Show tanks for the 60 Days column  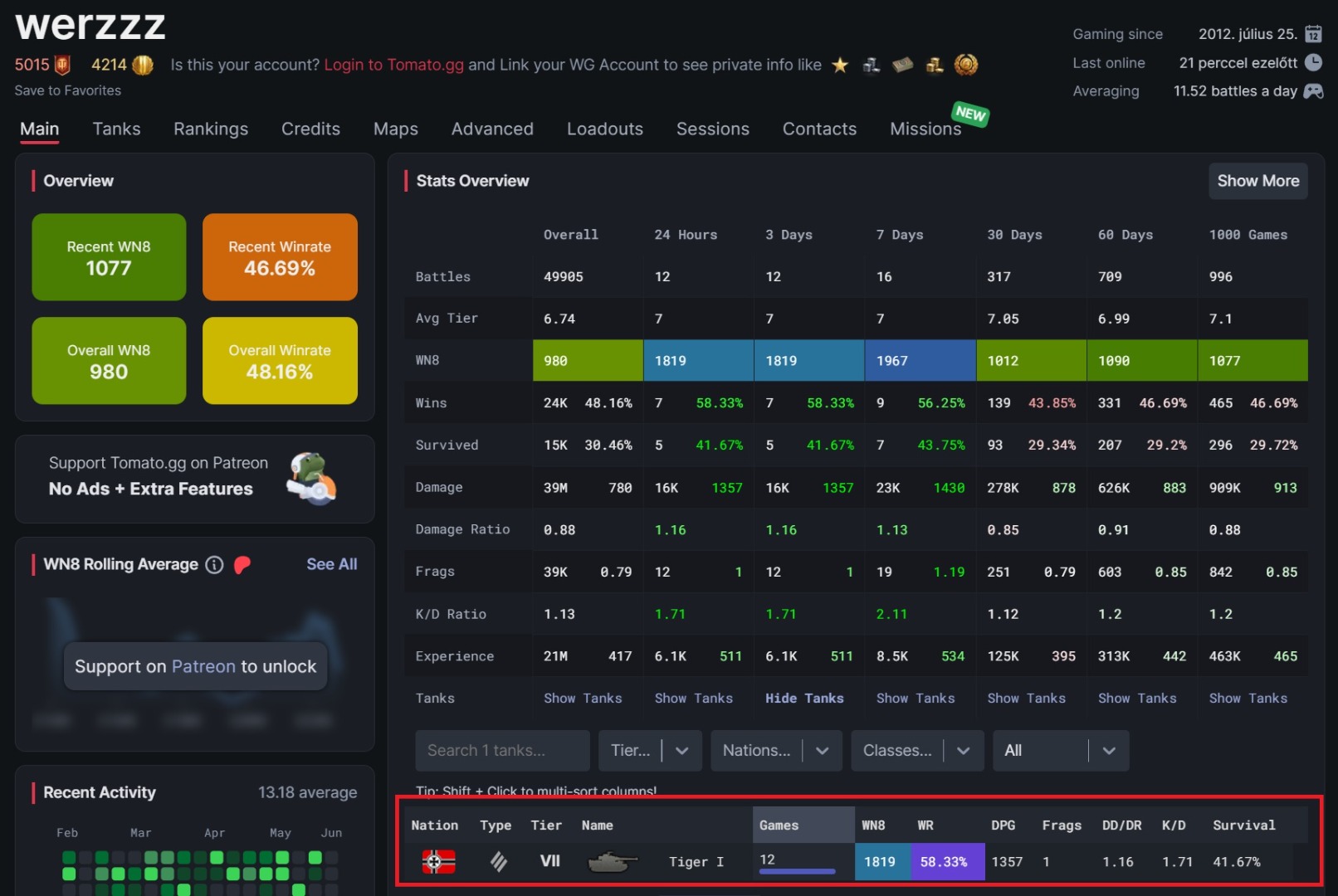[x=1137, y=699]
